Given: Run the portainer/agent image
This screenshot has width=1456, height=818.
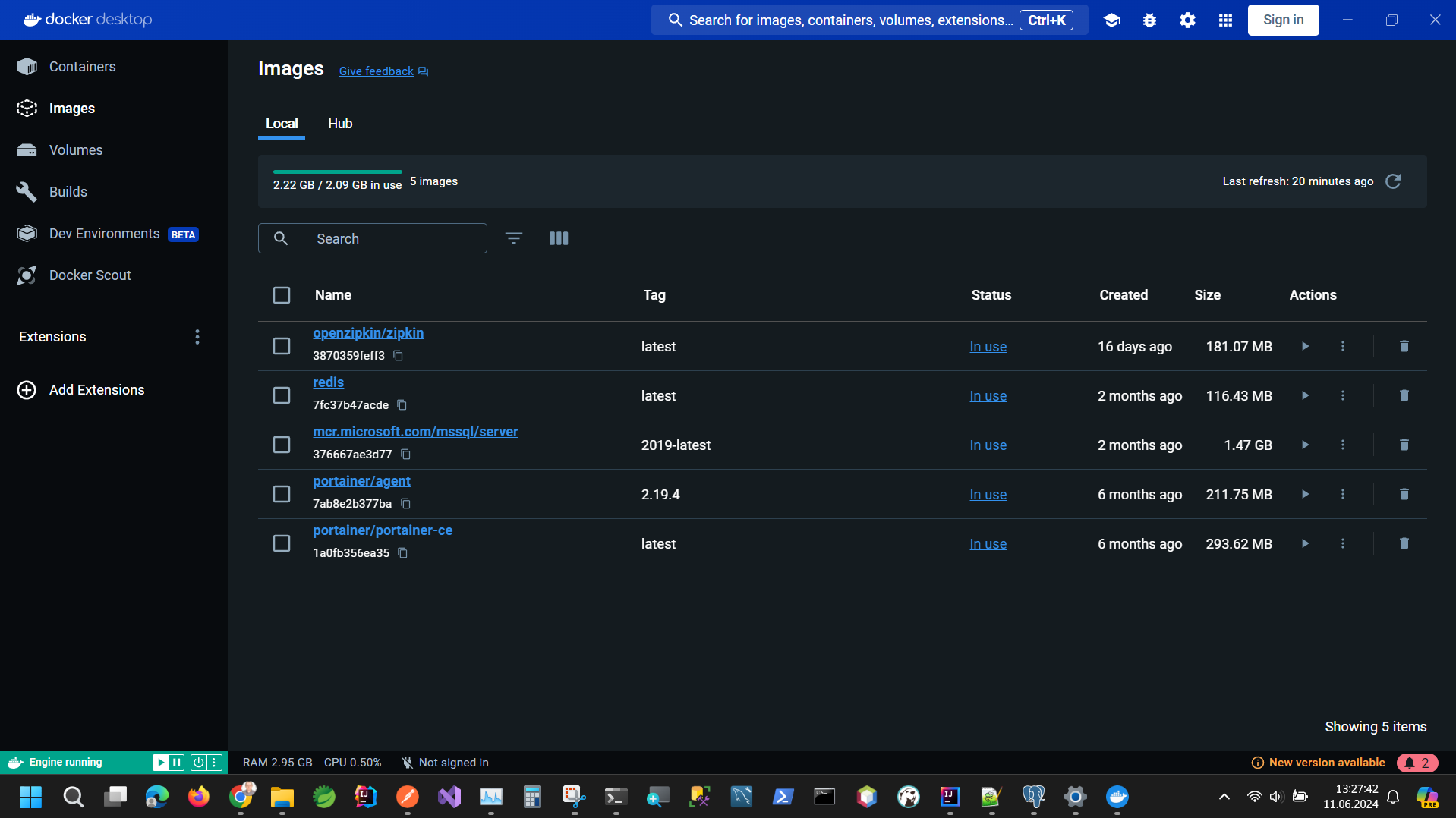Looking at the screenshot, I should click(x=1305, y=494).
